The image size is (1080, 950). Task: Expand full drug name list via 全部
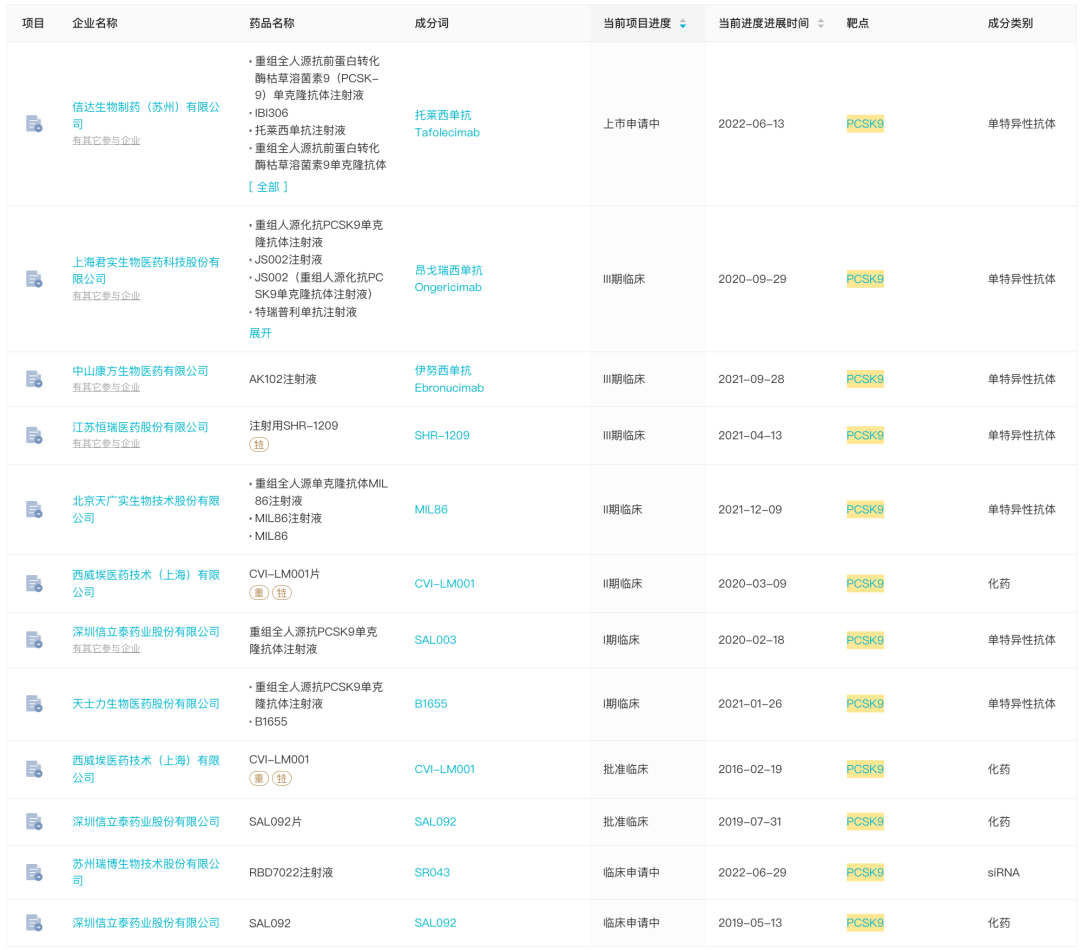tap(268, 187)
